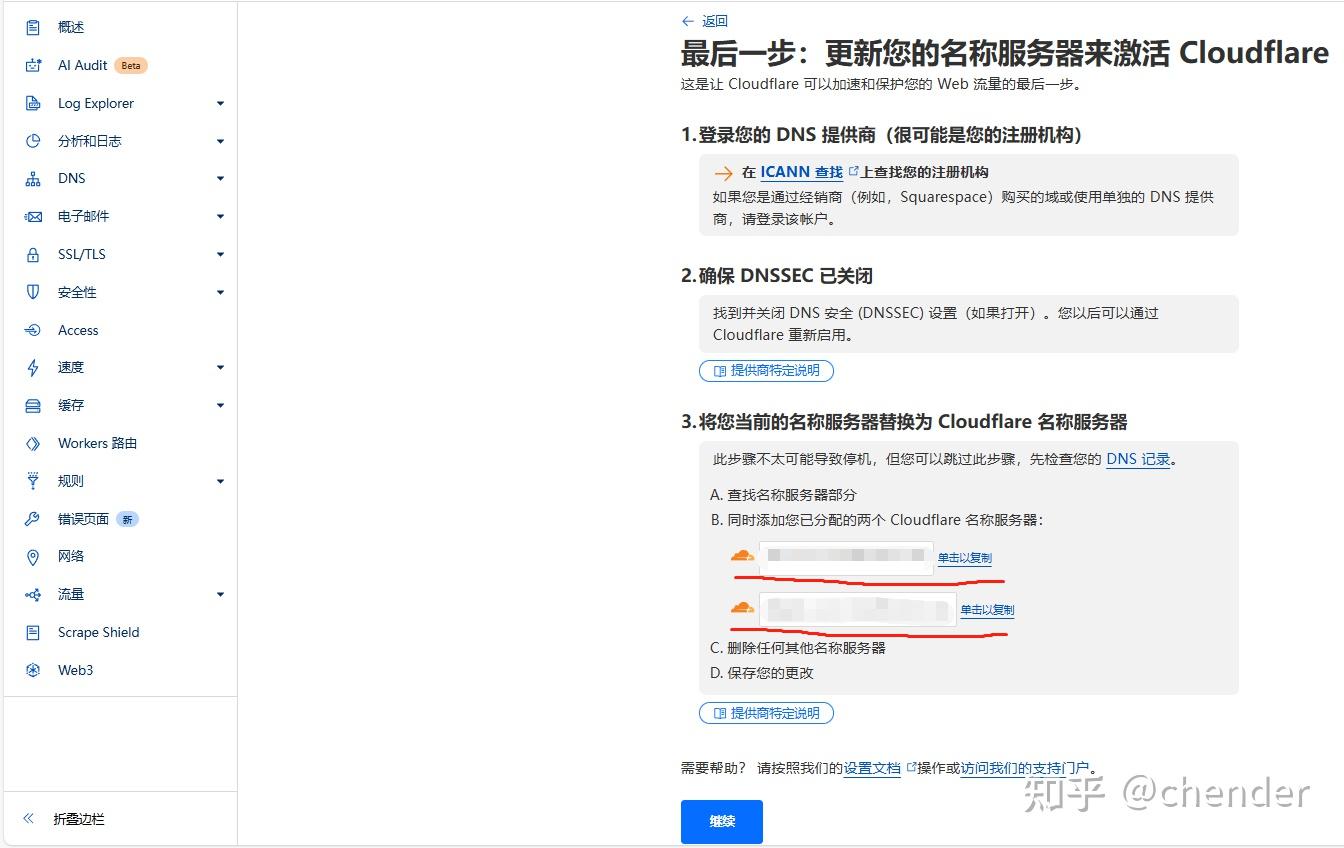
Task: Select the 安全性 section icon
Action: (x=32, y=292)
